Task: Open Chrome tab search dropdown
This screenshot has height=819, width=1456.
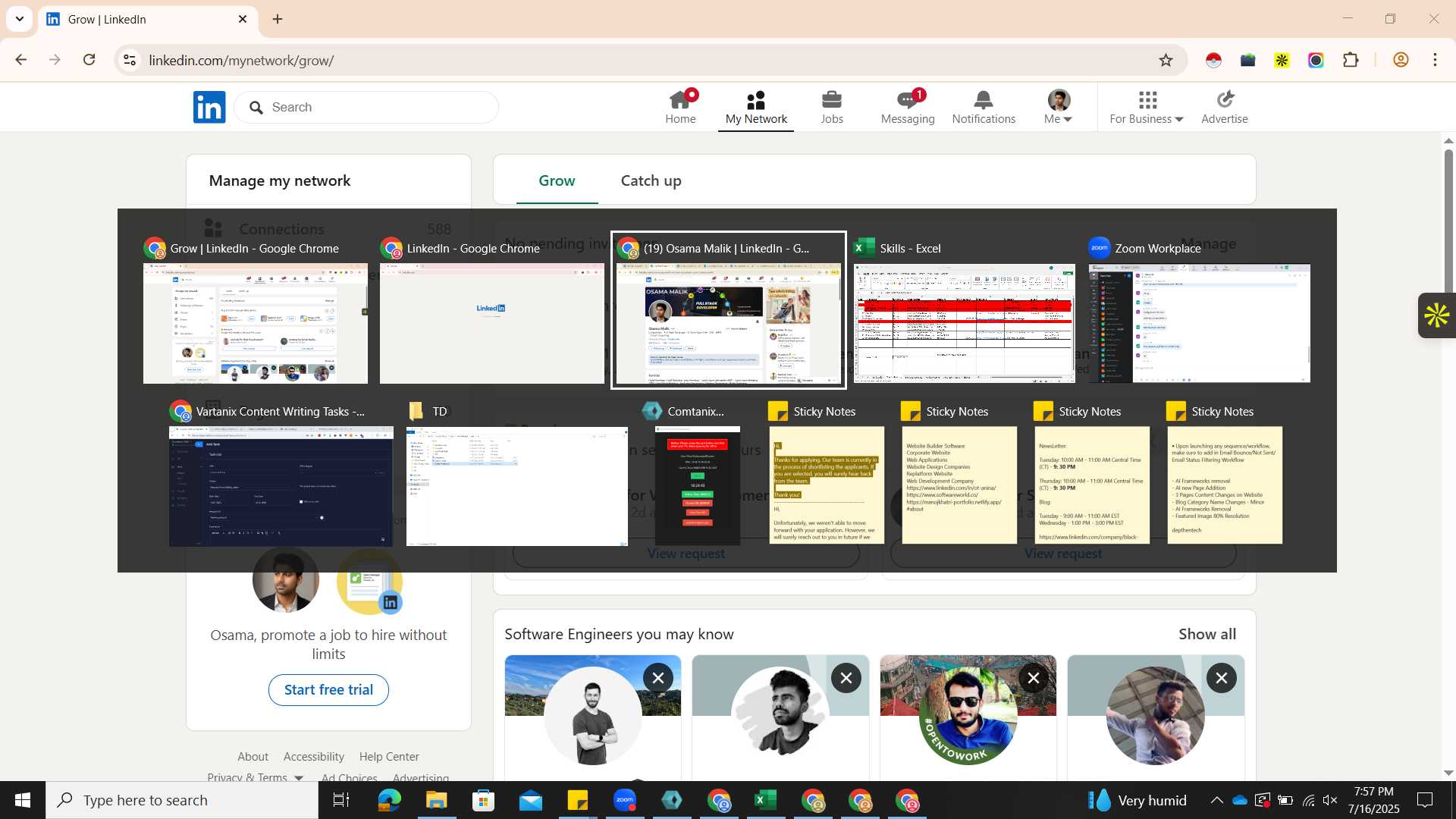Action: point(20,19)
